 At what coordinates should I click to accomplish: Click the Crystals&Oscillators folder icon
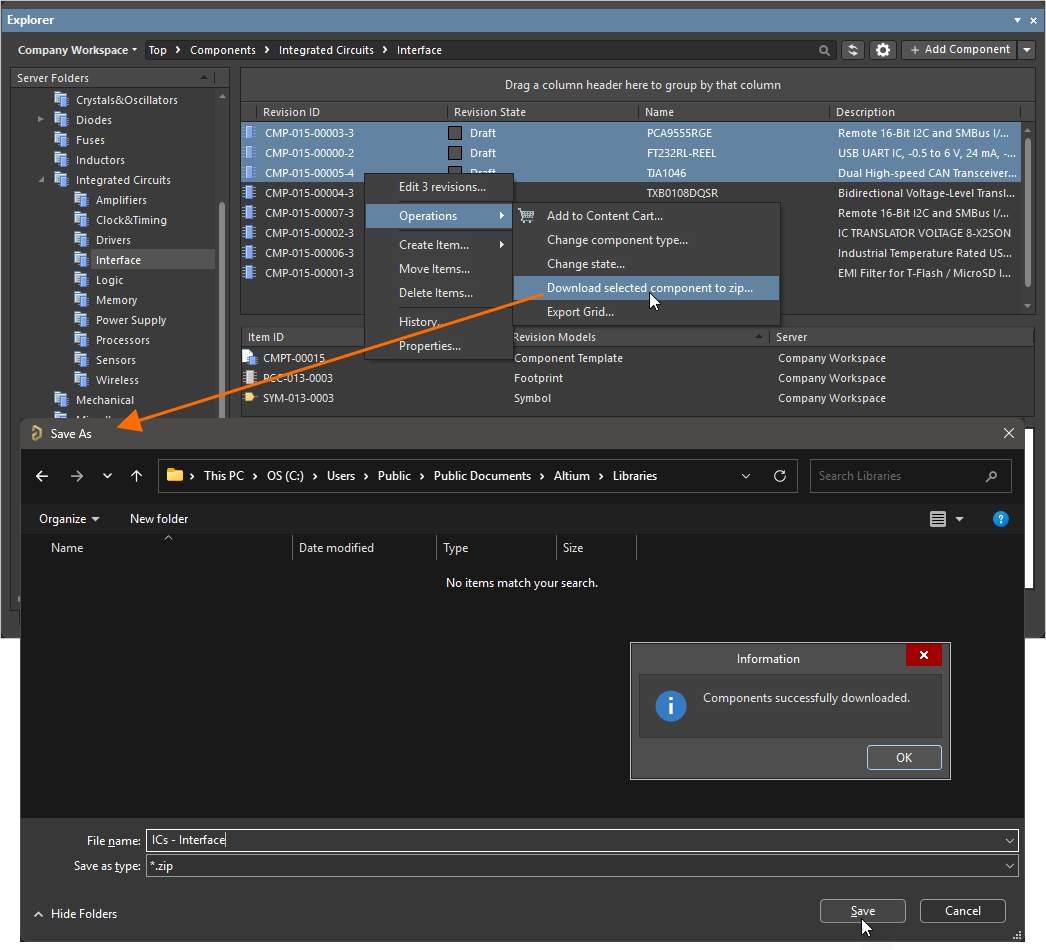tap(61, 100)
